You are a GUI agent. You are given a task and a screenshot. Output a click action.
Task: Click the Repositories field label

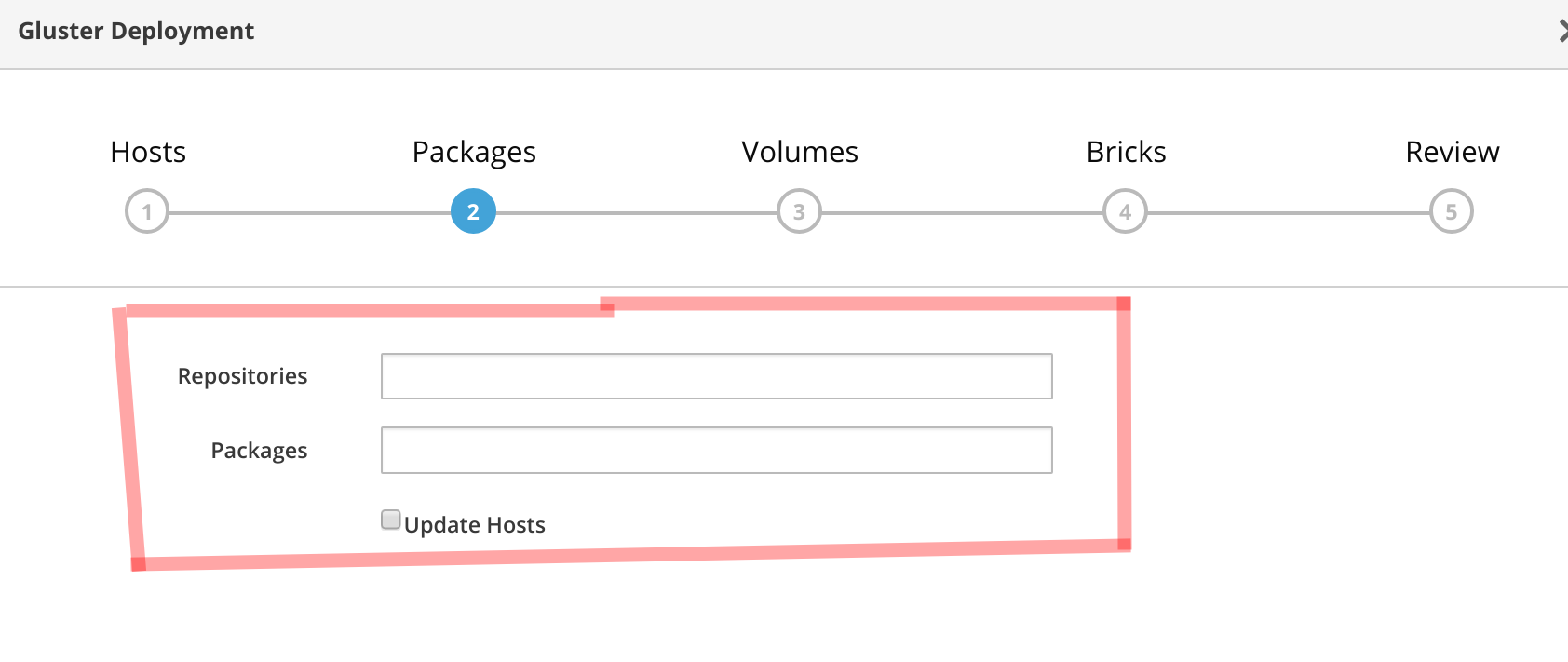242,376
